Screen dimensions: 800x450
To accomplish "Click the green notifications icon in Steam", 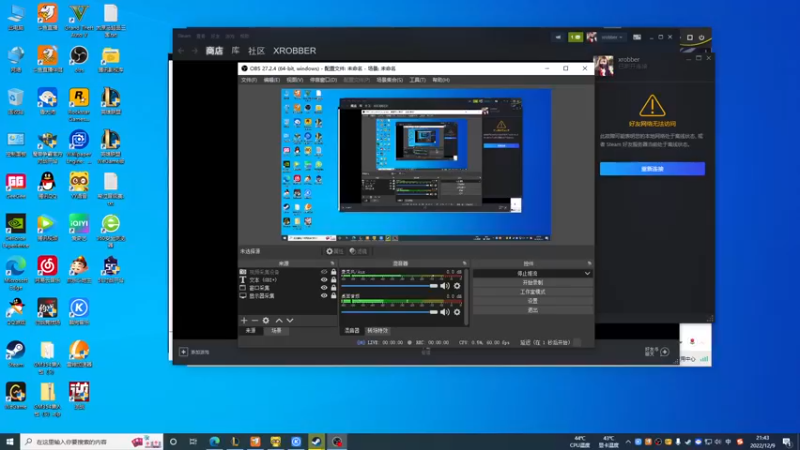I will pos(576,37).
